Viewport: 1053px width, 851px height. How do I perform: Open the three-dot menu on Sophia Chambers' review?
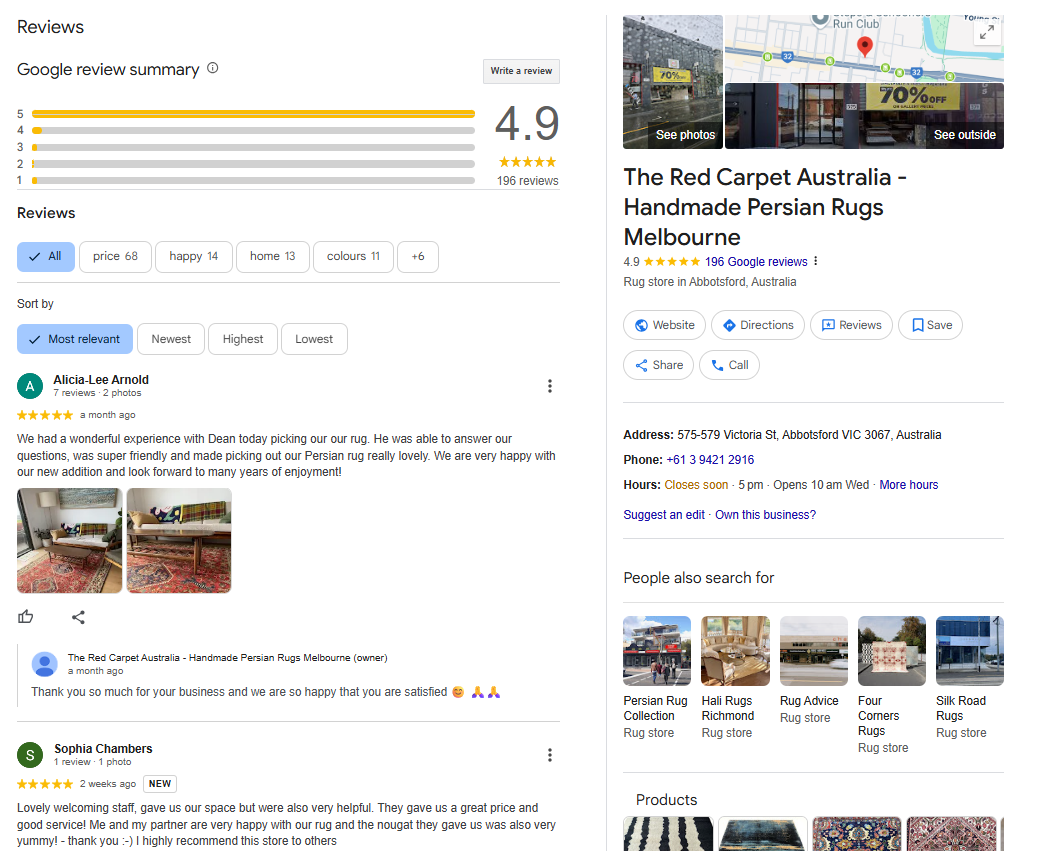pyautogui.click(x=549, y=755)
